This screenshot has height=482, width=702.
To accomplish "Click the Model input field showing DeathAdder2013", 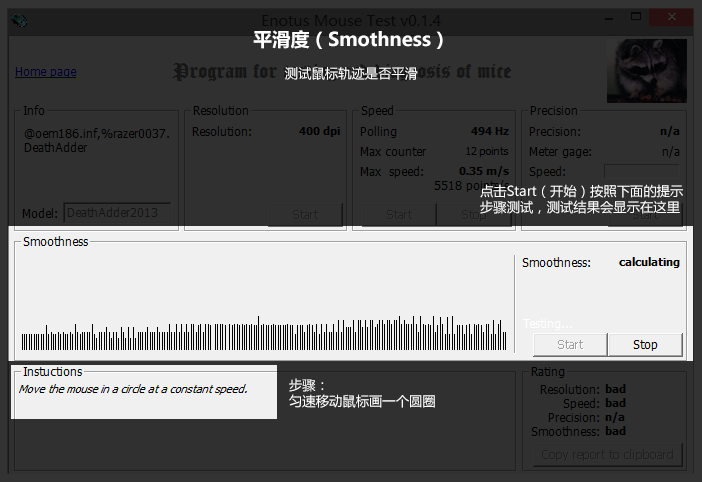I will point(117,213).
